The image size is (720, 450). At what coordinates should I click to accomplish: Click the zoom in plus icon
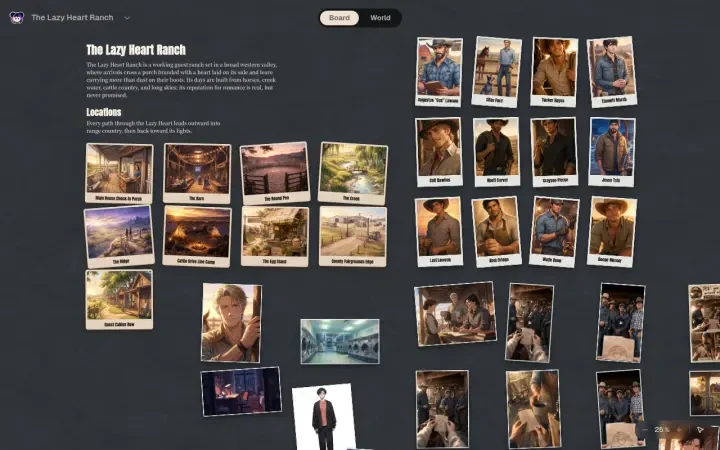point(680,430)
